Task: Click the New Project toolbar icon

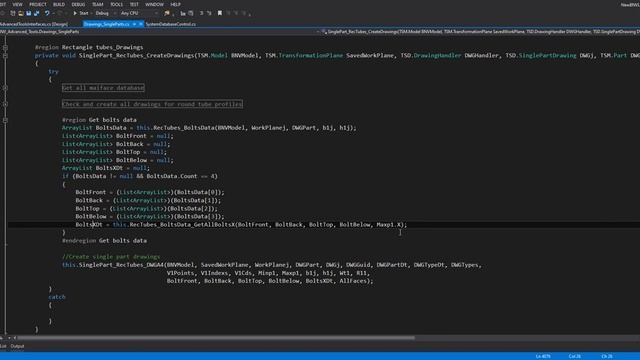Action: 13,13
